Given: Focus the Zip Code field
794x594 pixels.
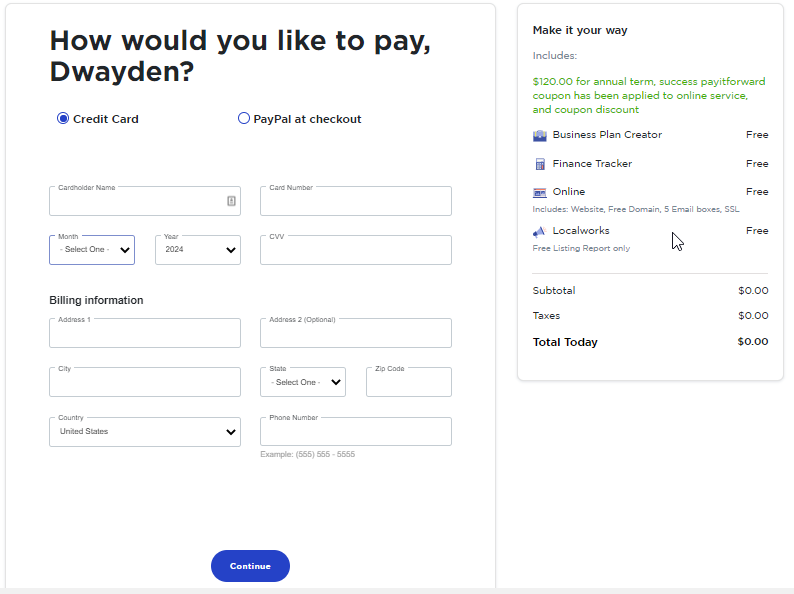Looking at the screenshot, I should click(x=408, y=383).
